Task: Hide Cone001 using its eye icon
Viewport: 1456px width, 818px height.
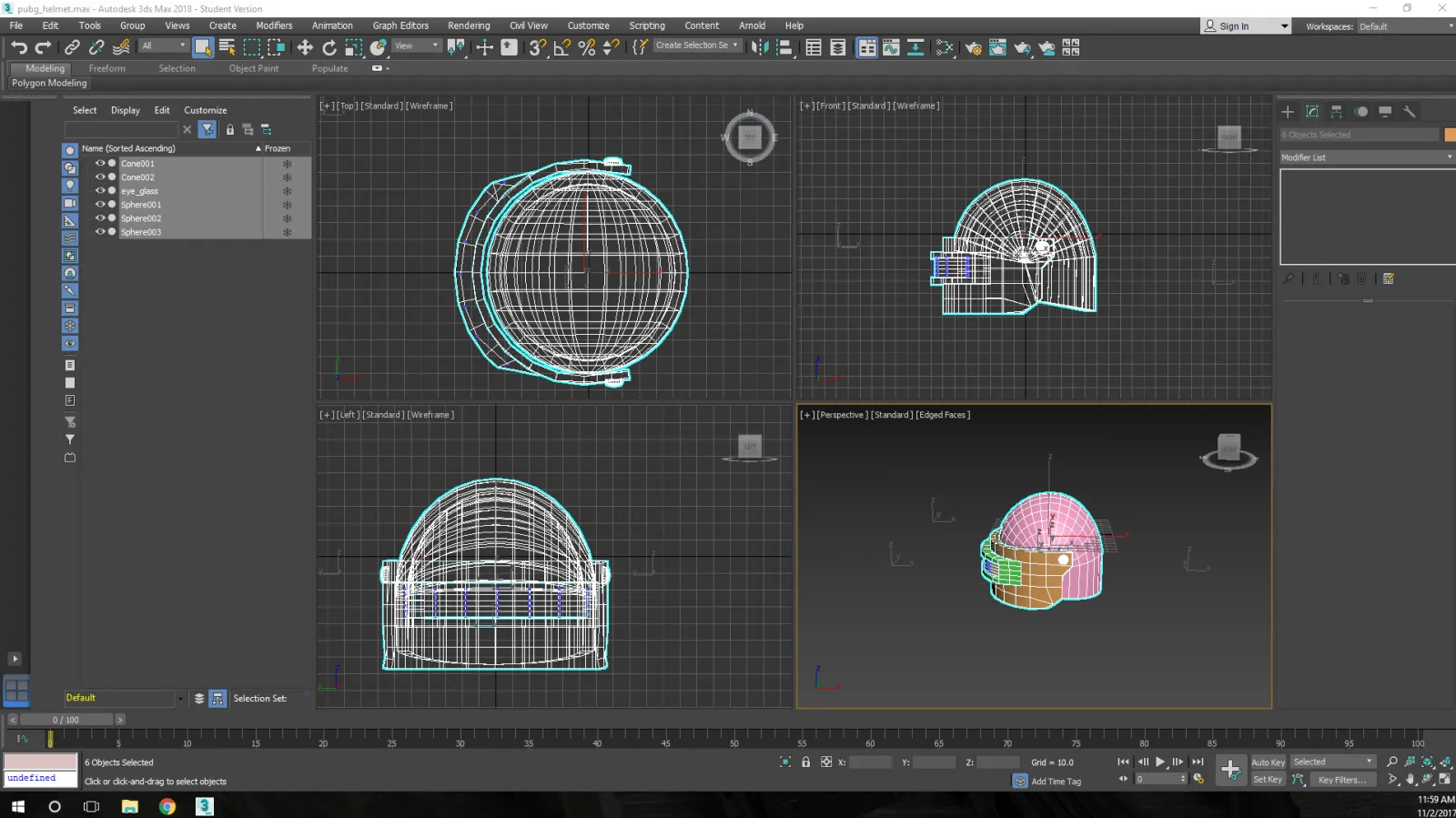Action: click(x=100, y=164)
